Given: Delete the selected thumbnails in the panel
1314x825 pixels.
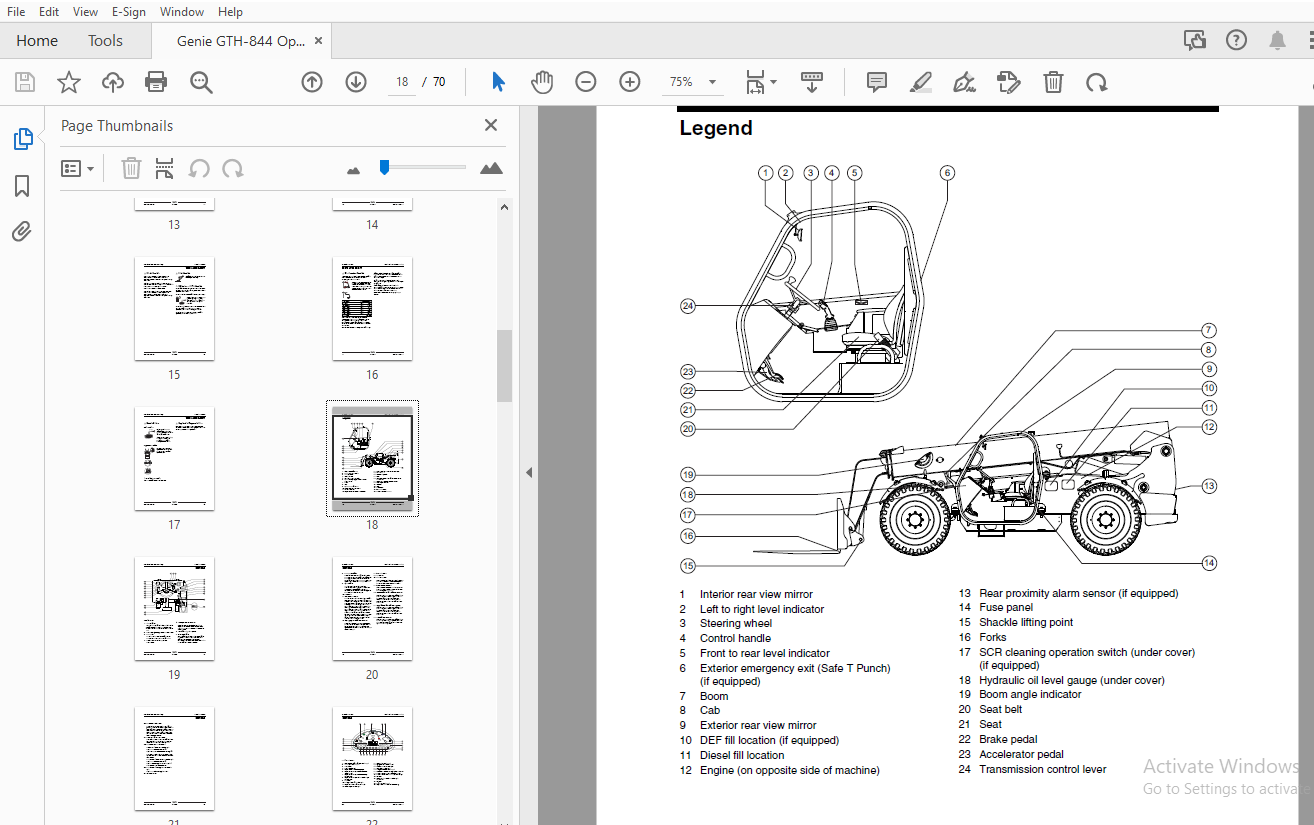Looking at the screenshot, I should click(131, 168).
